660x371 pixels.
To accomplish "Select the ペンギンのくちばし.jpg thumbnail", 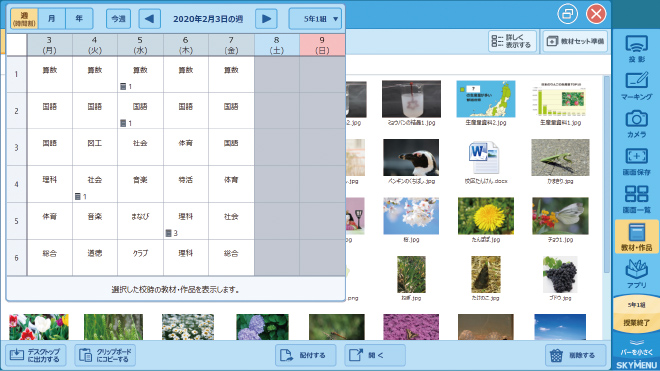I will [x=411, y=157].
